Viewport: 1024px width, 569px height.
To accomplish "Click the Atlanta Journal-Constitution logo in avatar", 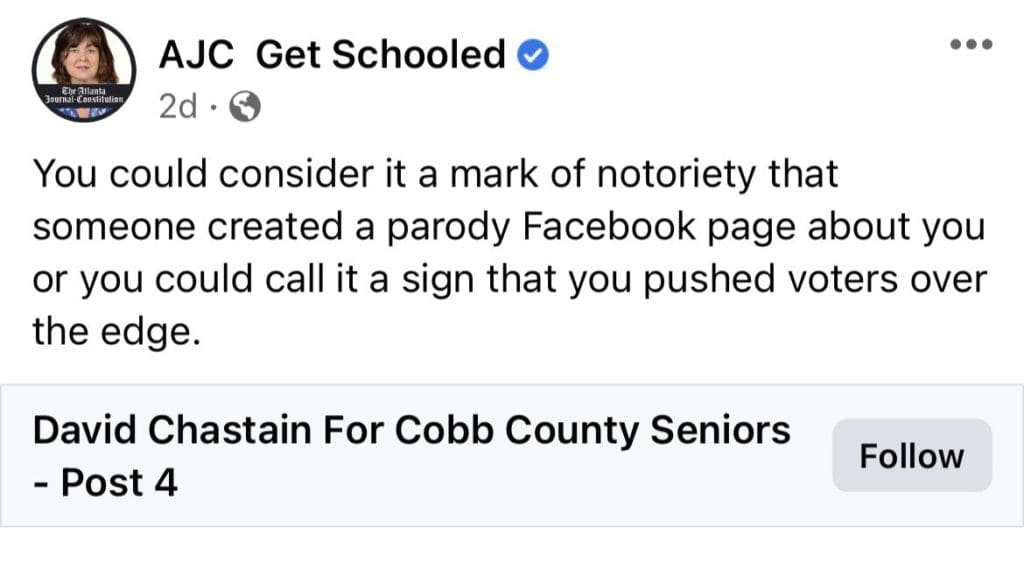I will coord(84,95).
